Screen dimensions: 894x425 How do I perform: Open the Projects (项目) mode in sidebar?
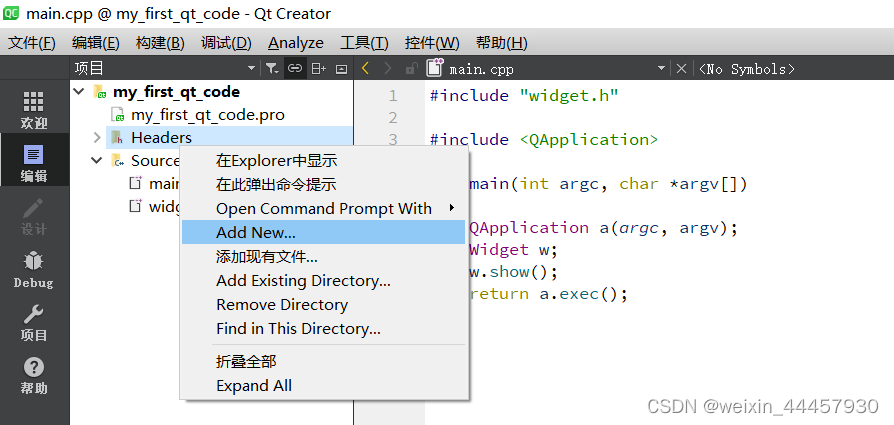34,323
